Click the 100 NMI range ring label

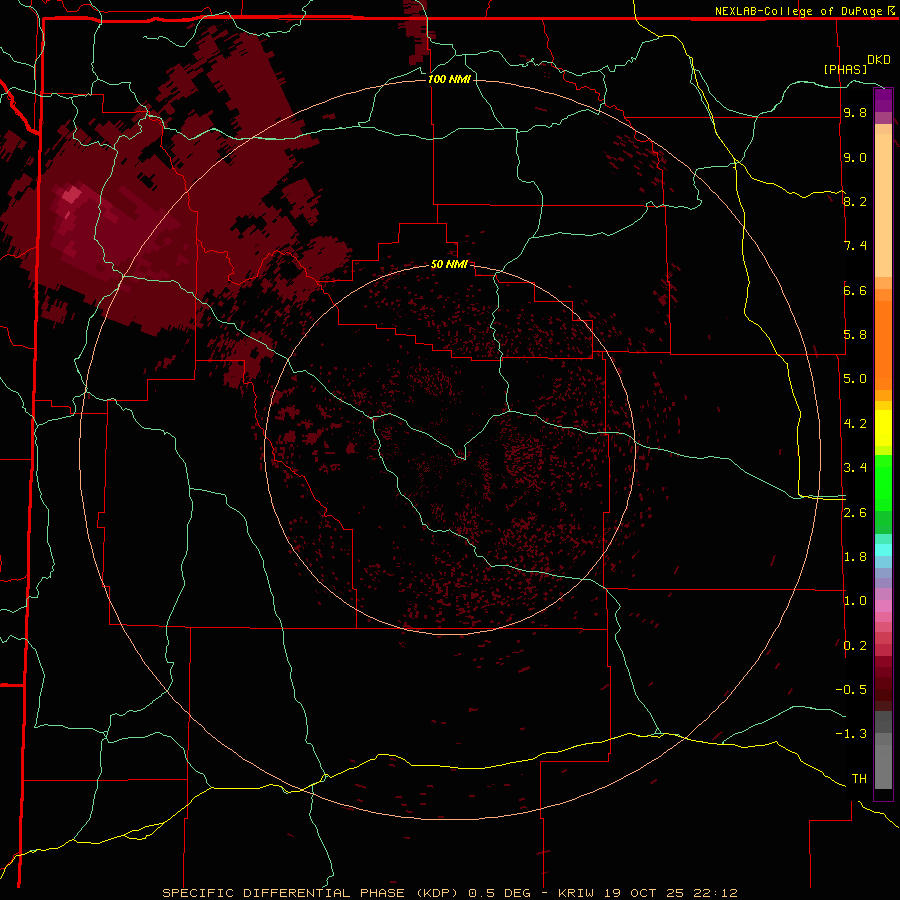[x=449, y=79]
